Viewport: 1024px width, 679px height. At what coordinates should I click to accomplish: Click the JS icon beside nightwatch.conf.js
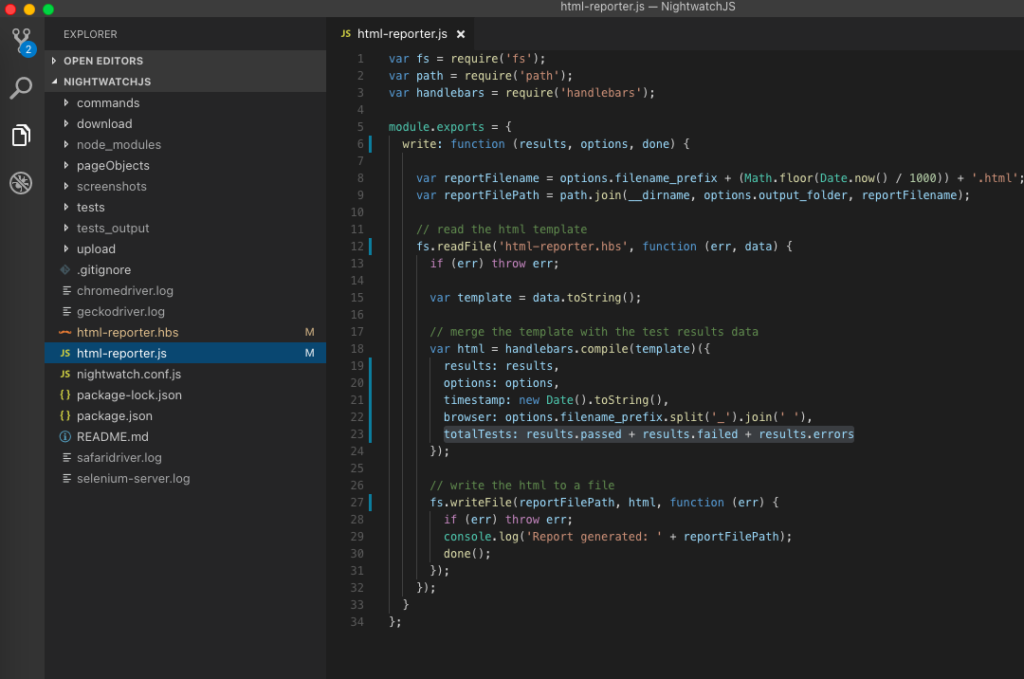click(x=64, y=374)
